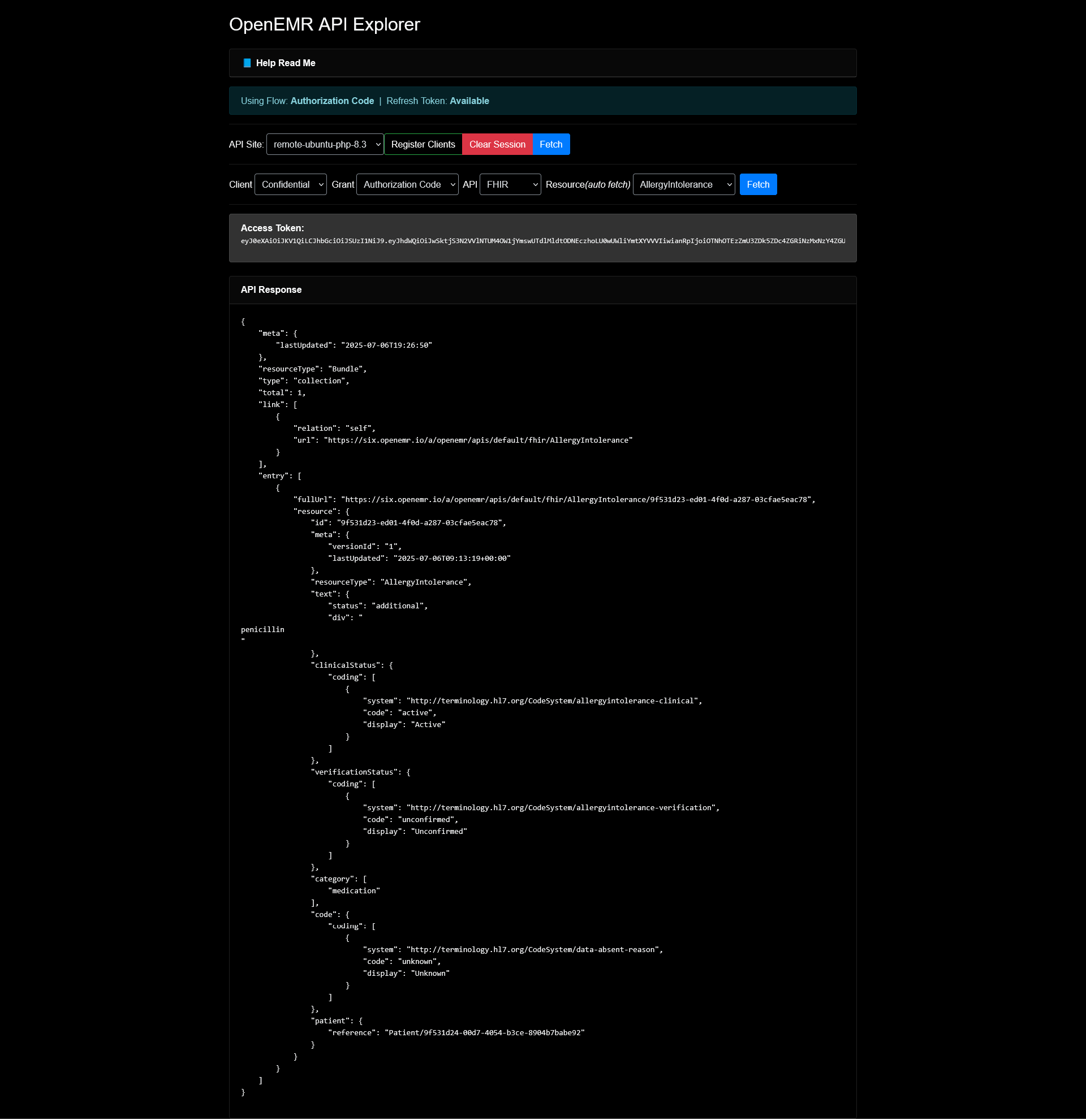Click the id 9f531d23 line
The width and height of the screenshot is (1086, 1120).
pos(408,523)
